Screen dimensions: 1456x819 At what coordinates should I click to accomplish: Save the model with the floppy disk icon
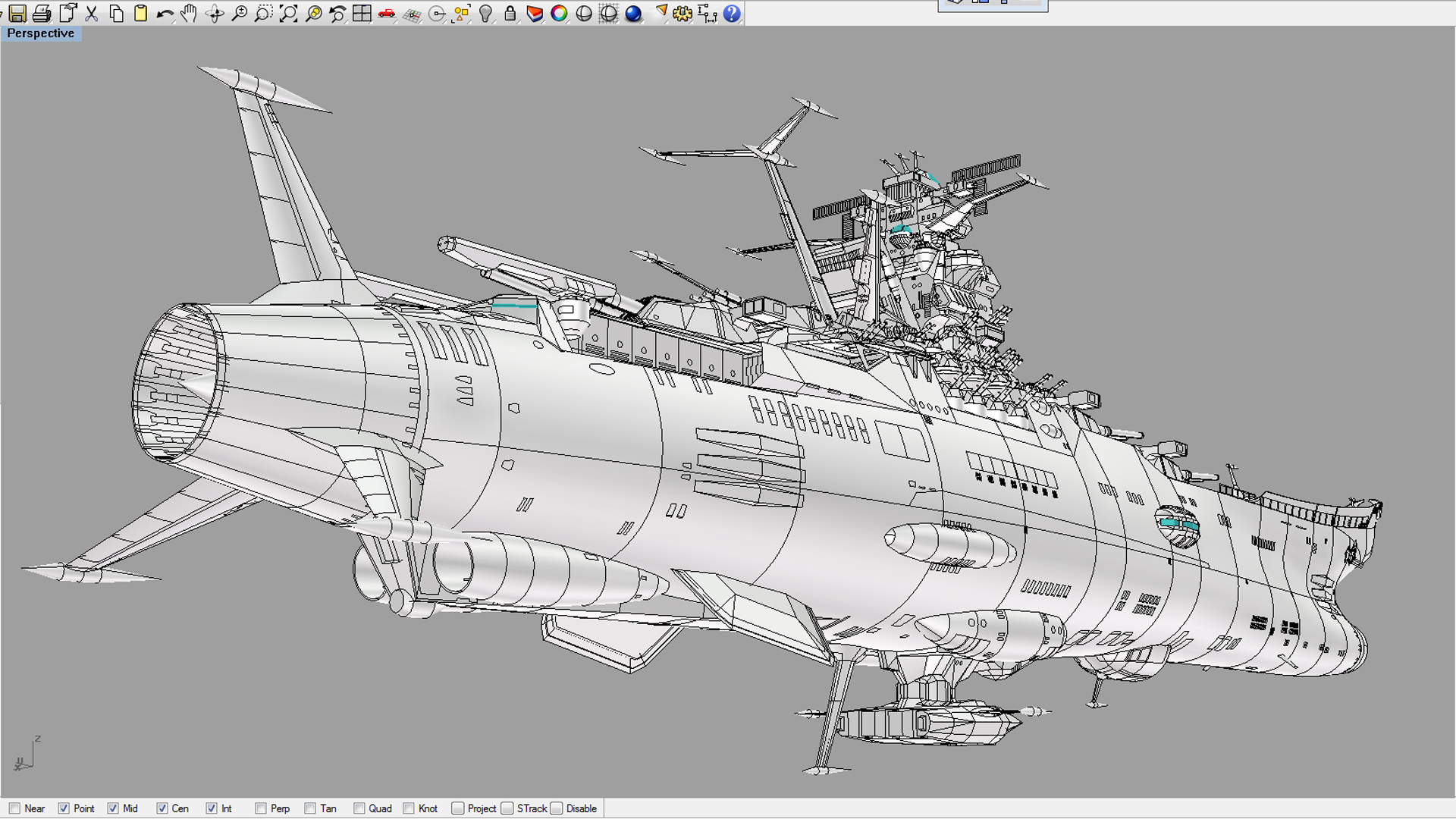(17, 14)
